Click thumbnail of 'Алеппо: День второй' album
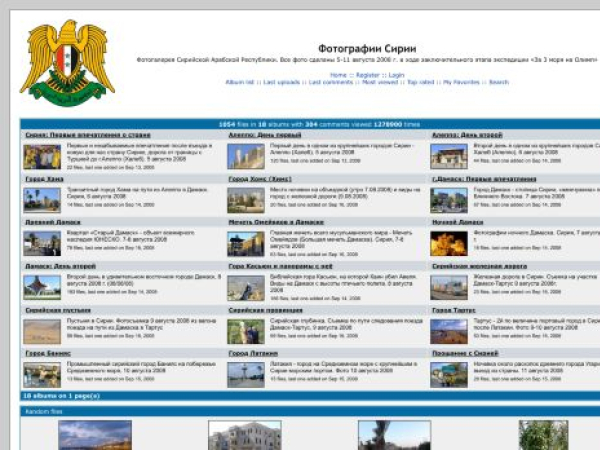 [x=449, y=157]
